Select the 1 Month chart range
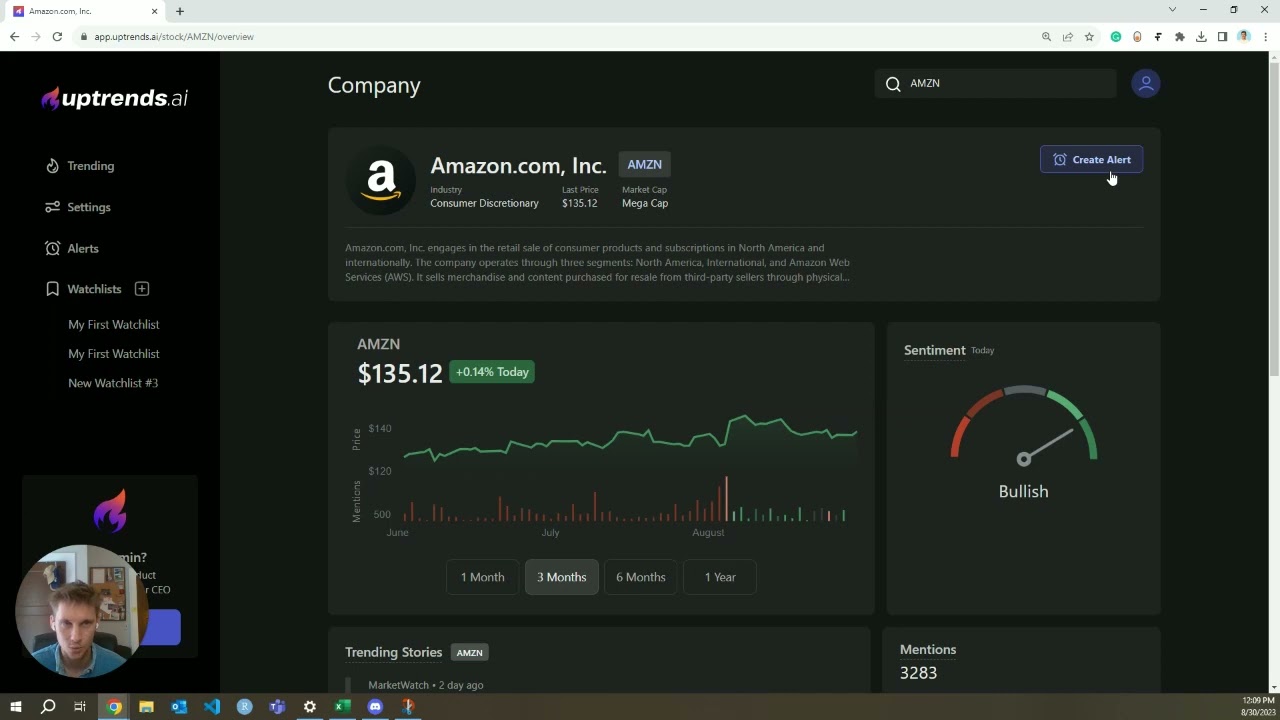 tap(482, 577)
